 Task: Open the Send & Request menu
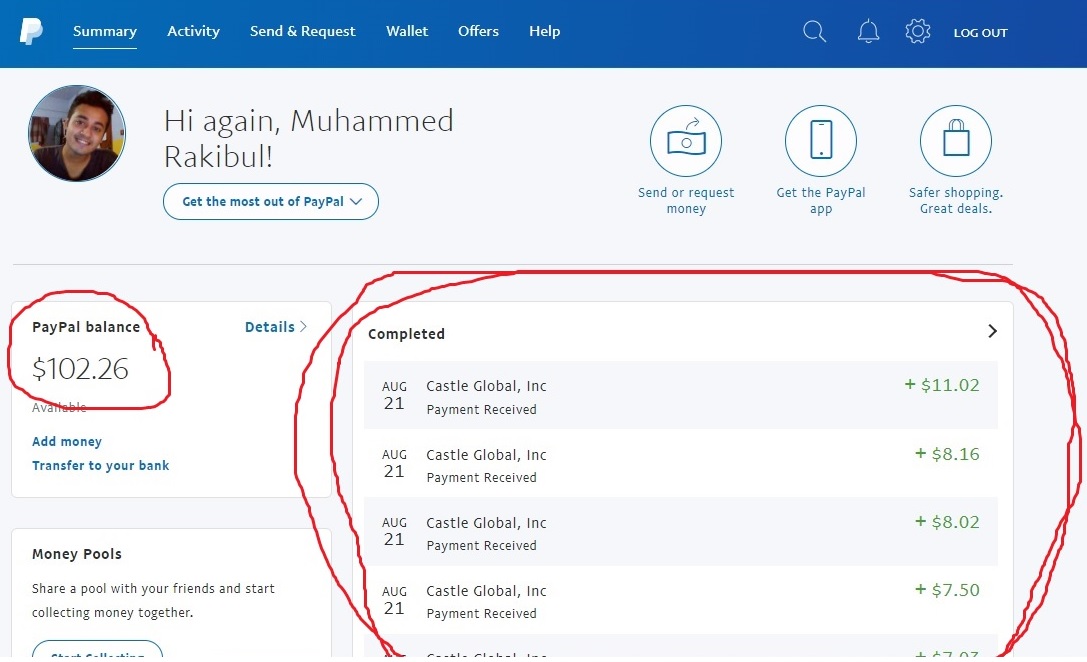[x=302, y=32]
